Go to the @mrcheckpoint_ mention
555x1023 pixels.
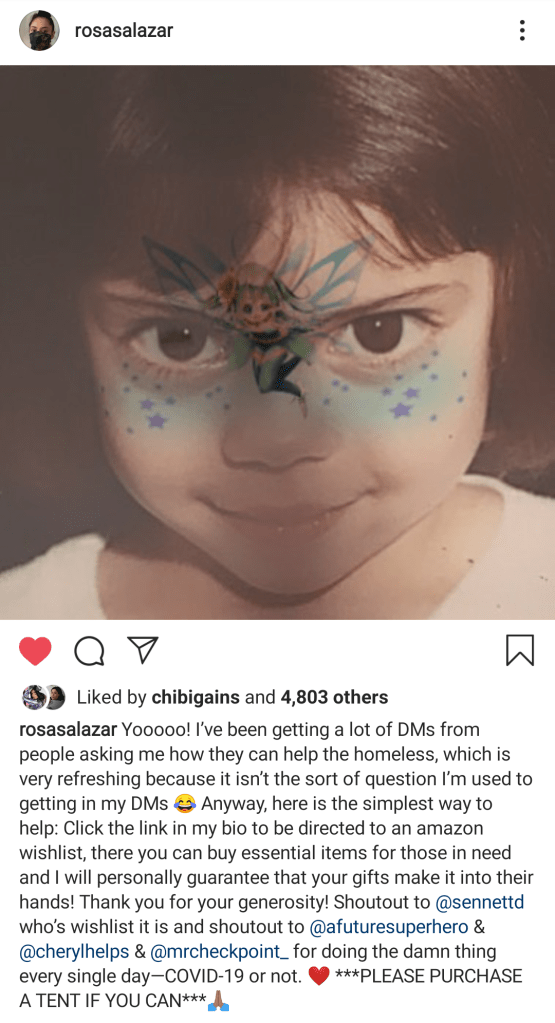coord(220,952)
